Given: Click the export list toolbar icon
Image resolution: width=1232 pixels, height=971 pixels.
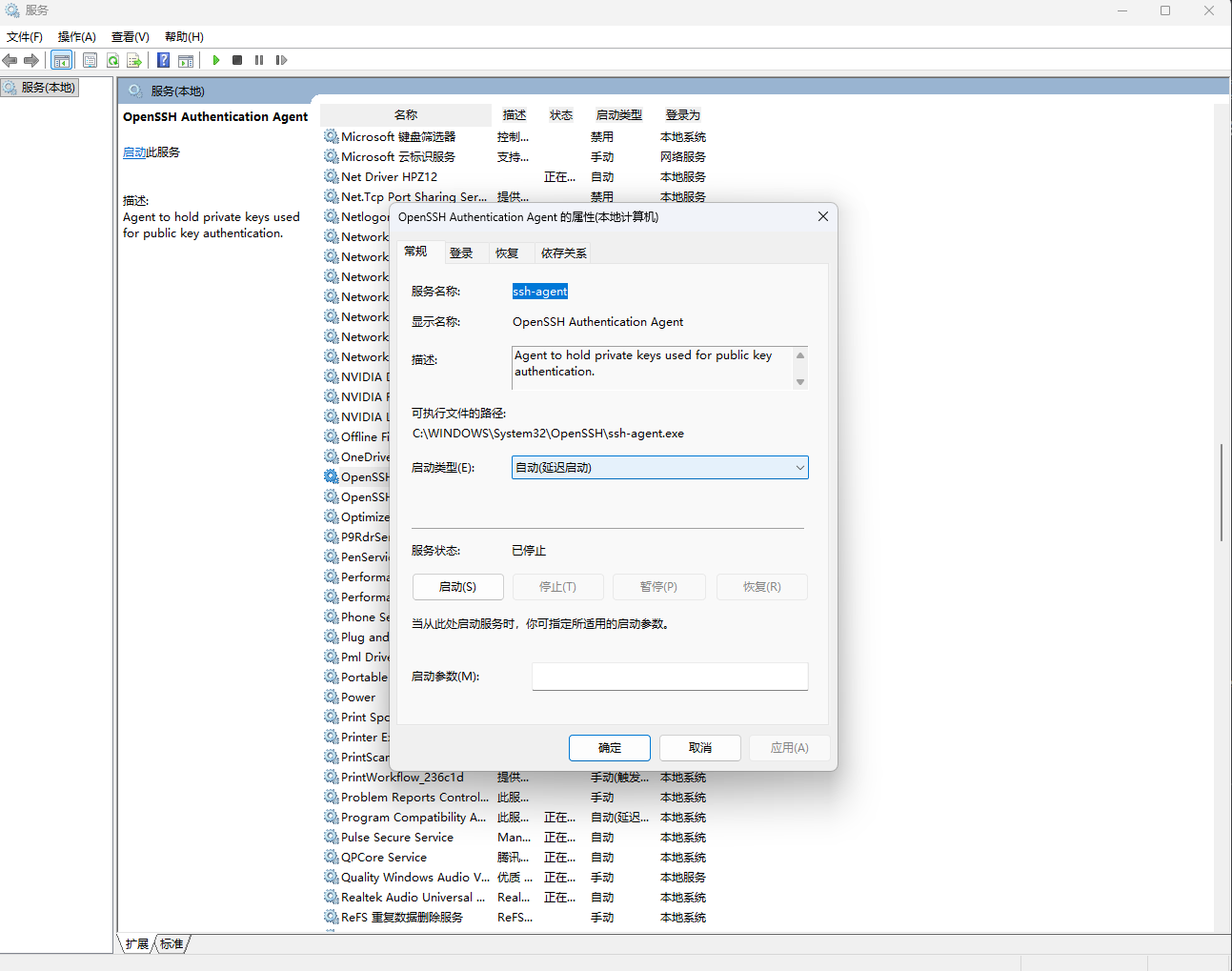Looking at the screenshot, I should click(135, 59).
